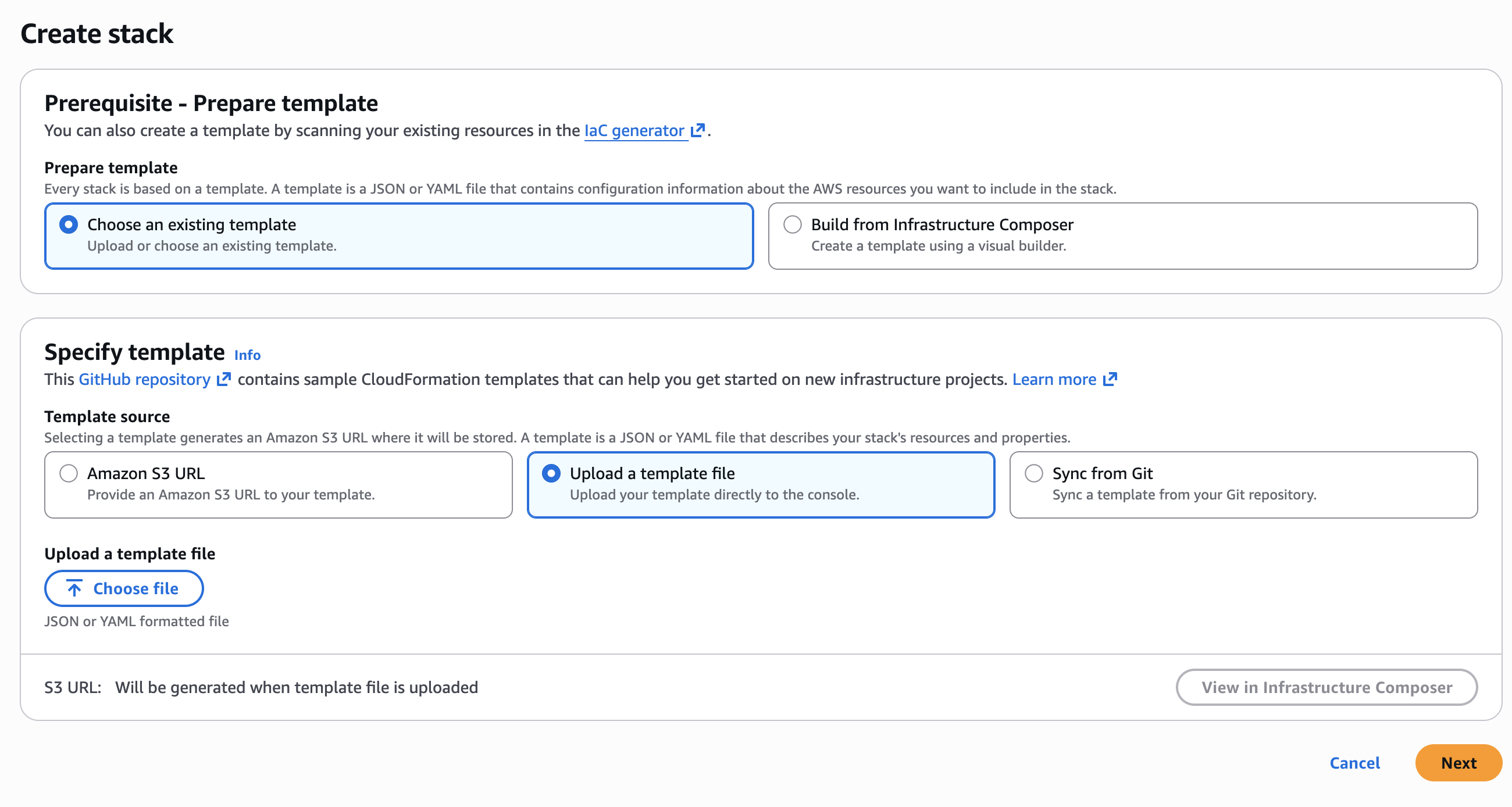Select Sync from Git option
This screenshot has width=1512, height=807.
point(1033,473)
